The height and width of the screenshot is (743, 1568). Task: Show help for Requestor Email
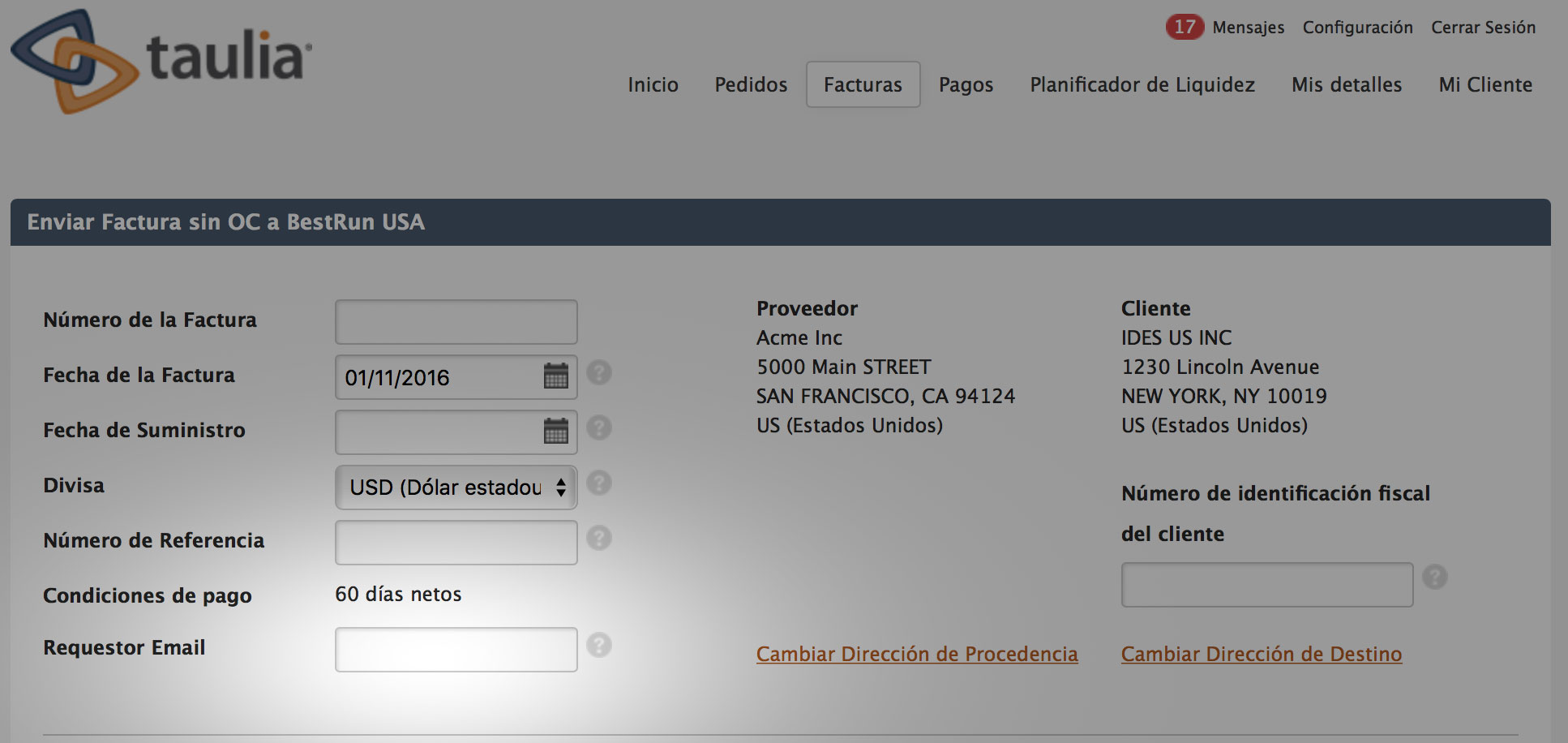(599, 645)
